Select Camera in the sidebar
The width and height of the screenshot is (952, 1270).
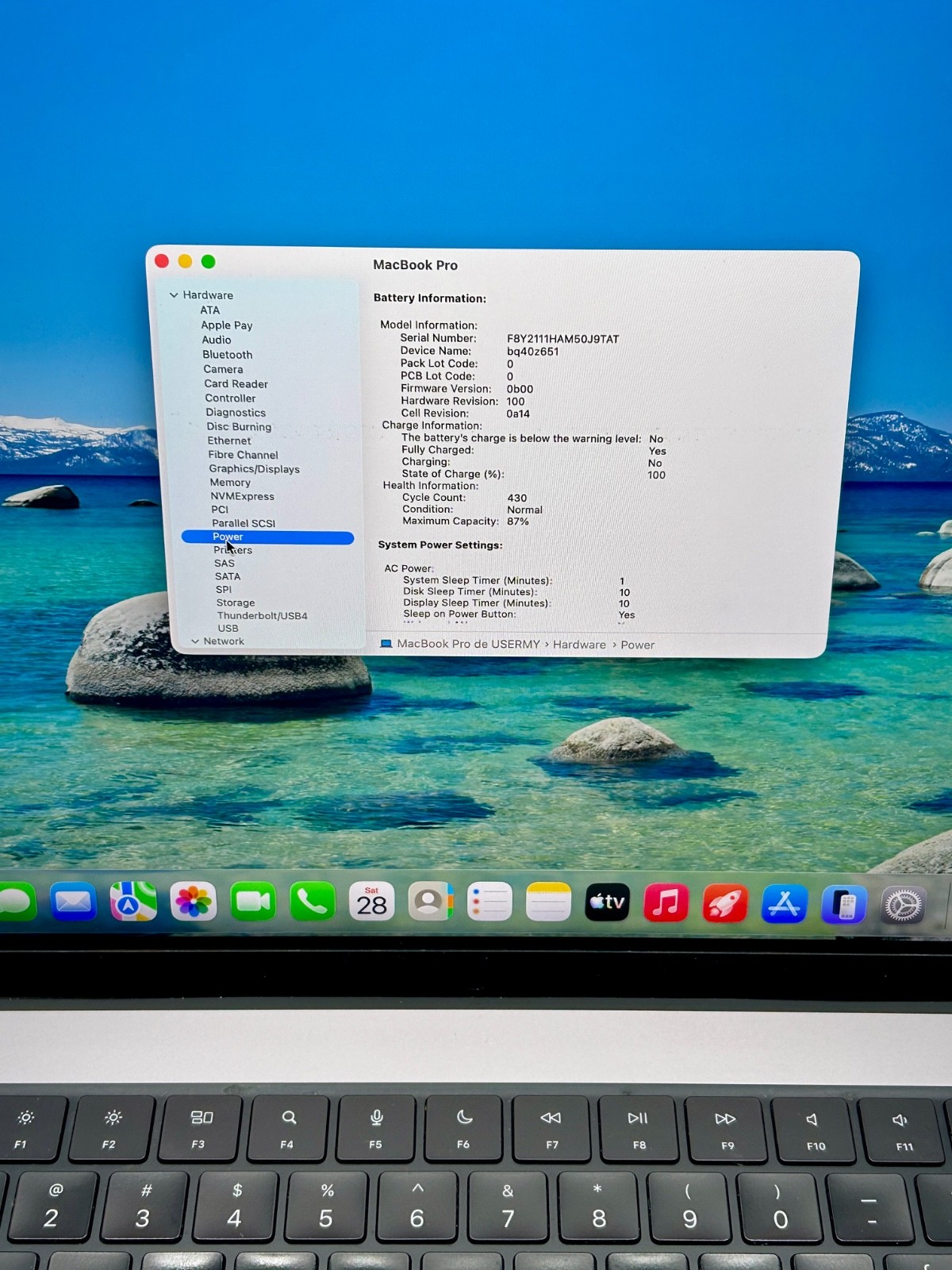tap(223, 369)
